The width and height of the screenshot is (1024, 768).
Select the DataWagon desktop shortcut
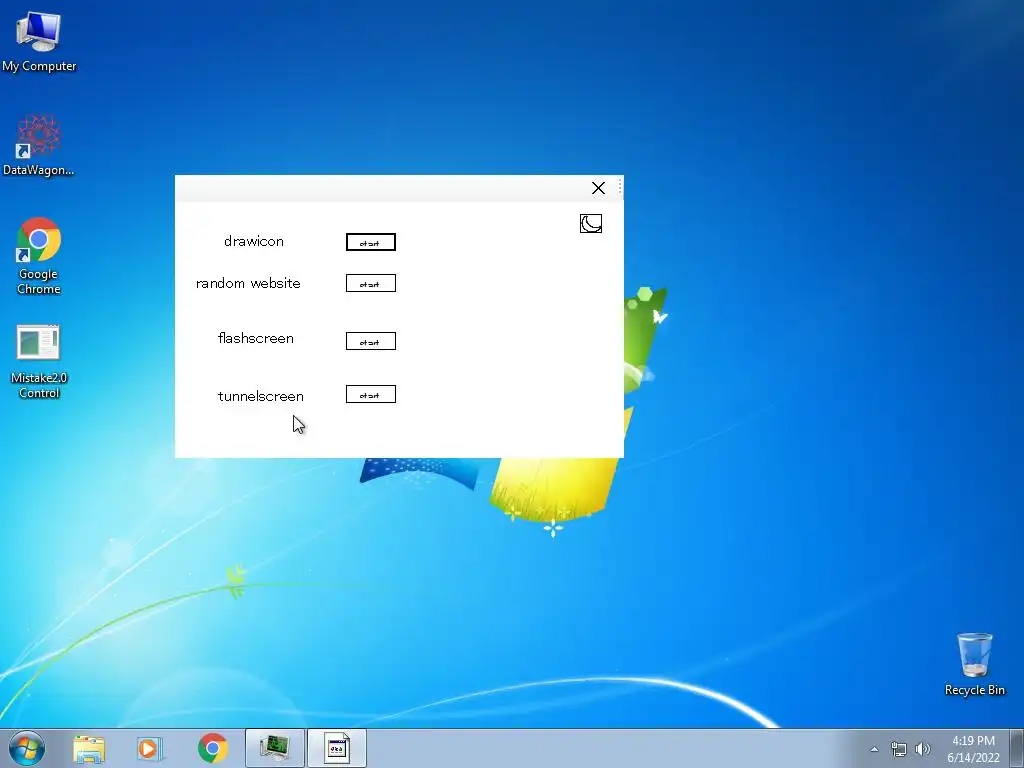tap(39, 145)
